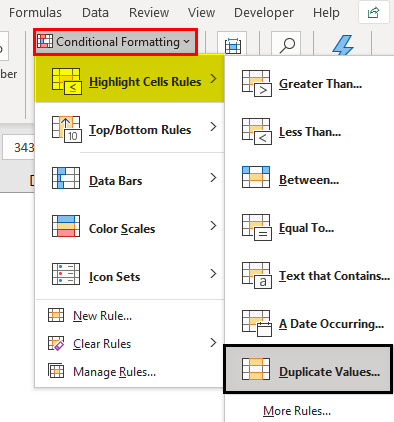This screenshot has height=422, width=394.
Task: Click the Greater Than rule icon
Action: point(256,83)
